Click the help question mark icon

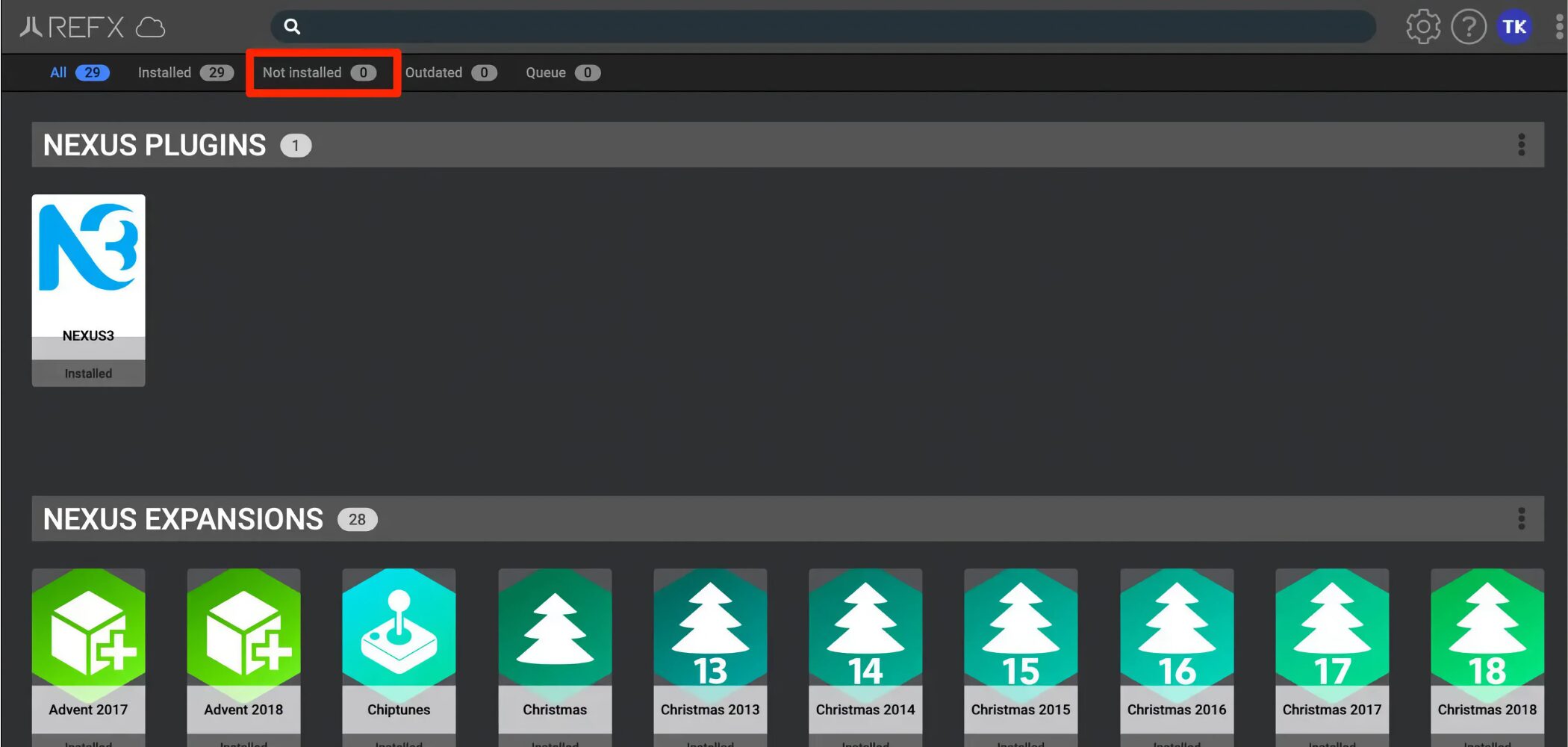pos(1468,27)
